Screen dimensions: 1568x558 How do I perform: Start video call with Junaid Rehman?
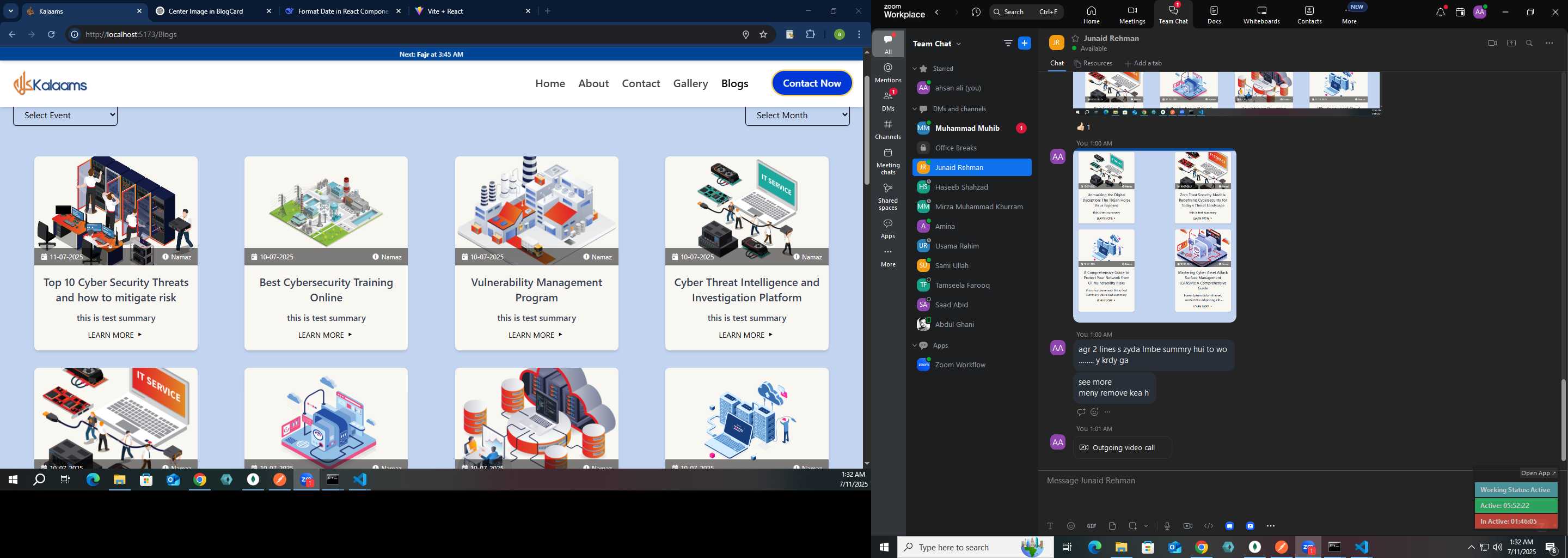point(1492,43)
